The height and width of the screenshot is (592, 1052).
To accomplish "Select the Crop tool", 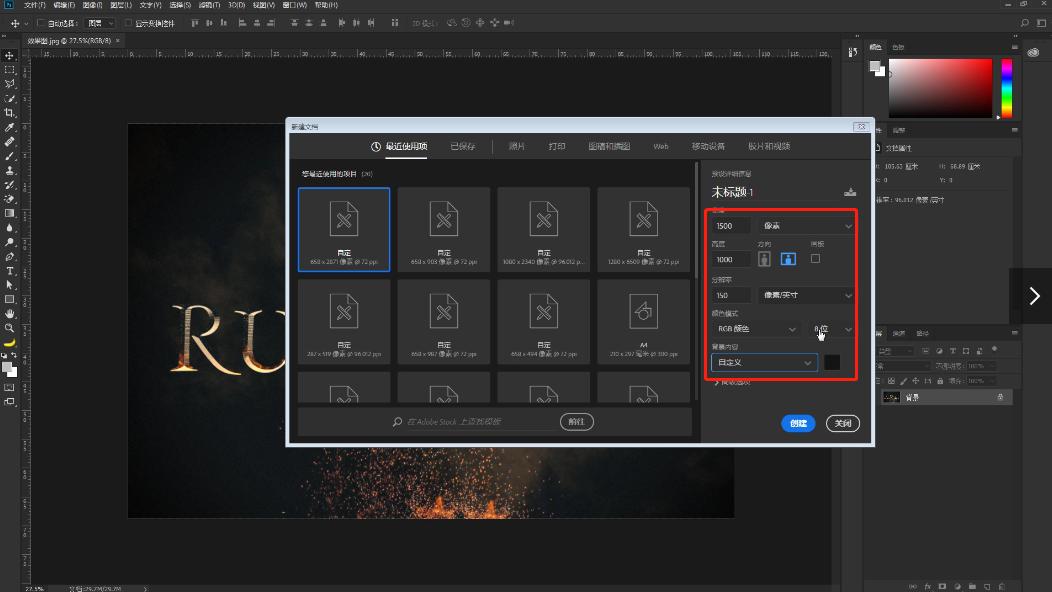I will click(10, 113).
